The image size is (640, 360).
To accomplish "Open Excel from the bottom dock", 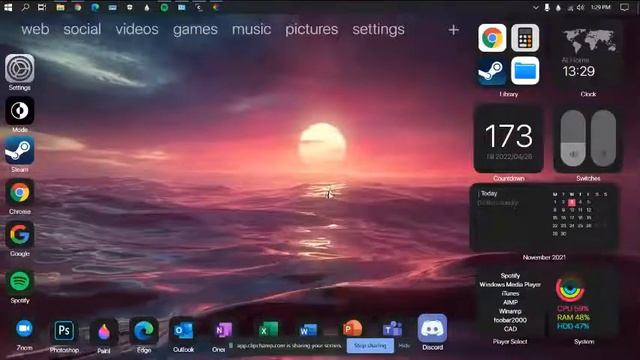I will pyautogui.click(x=268, y=330).
